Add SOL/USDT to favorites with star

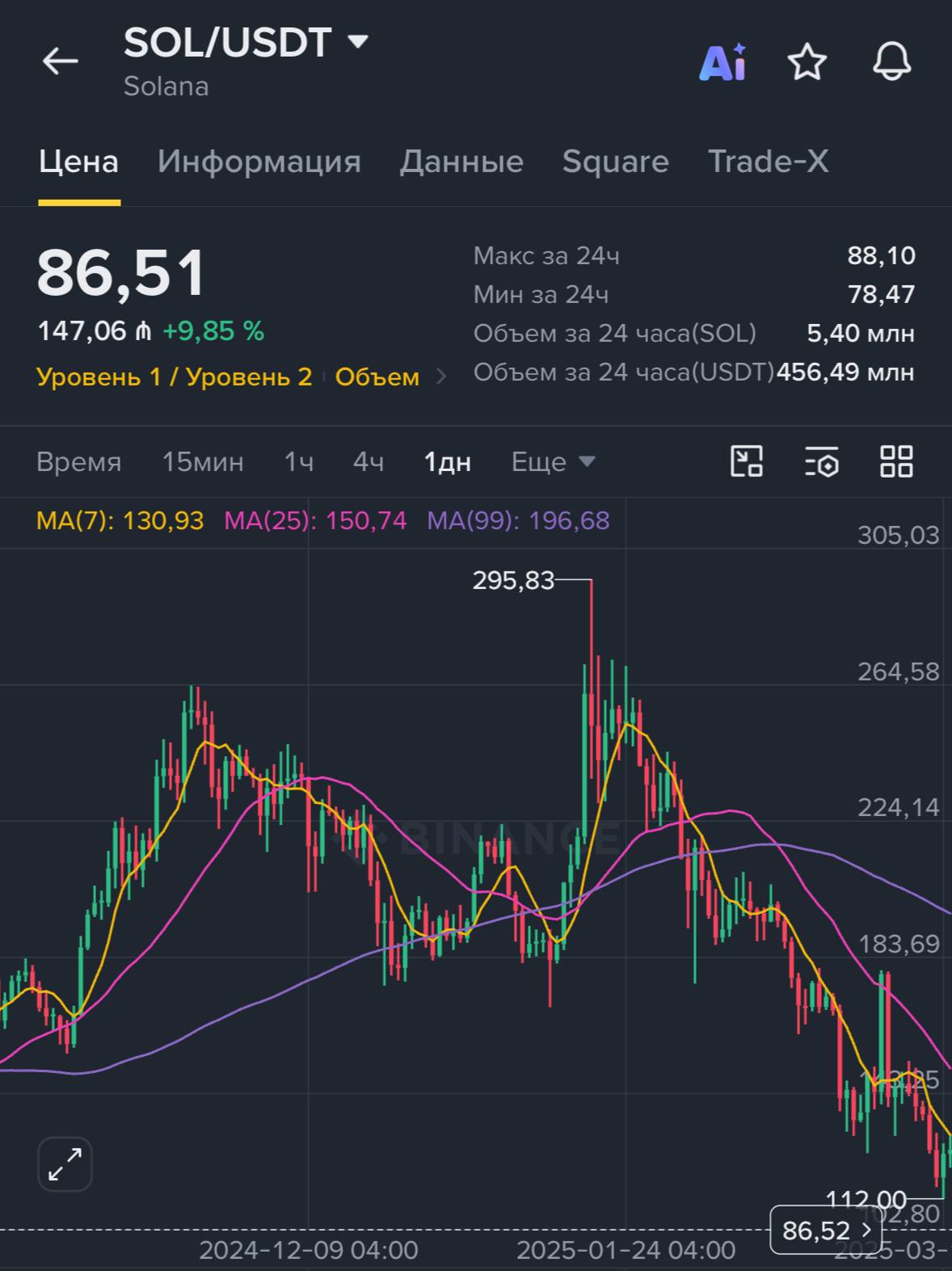point(807,61)
